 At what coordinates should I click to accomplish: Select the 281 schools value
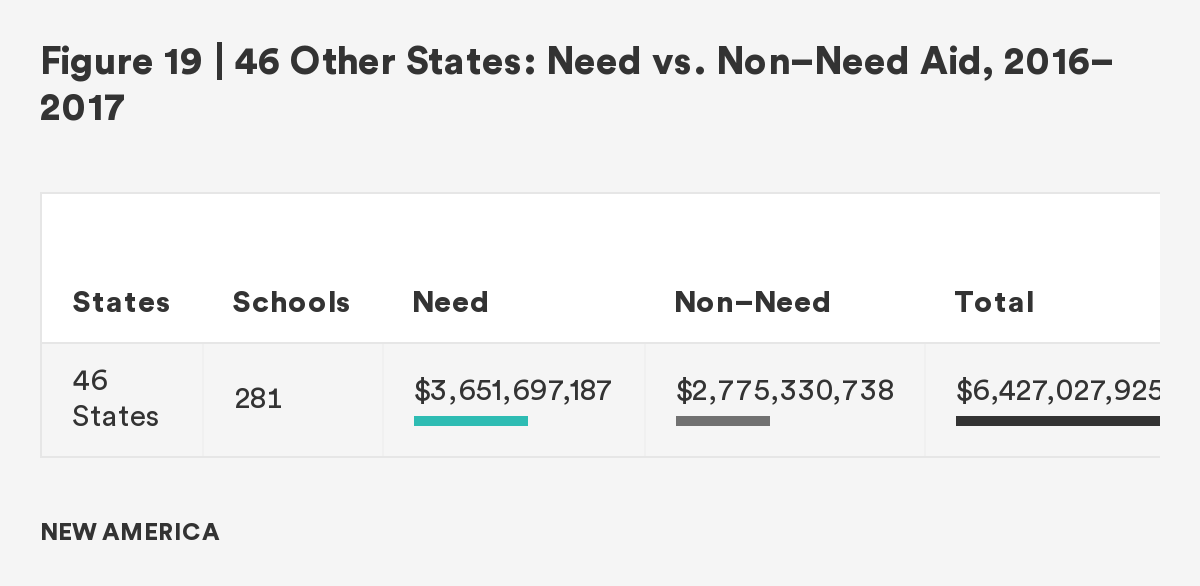tap(258, 399)
